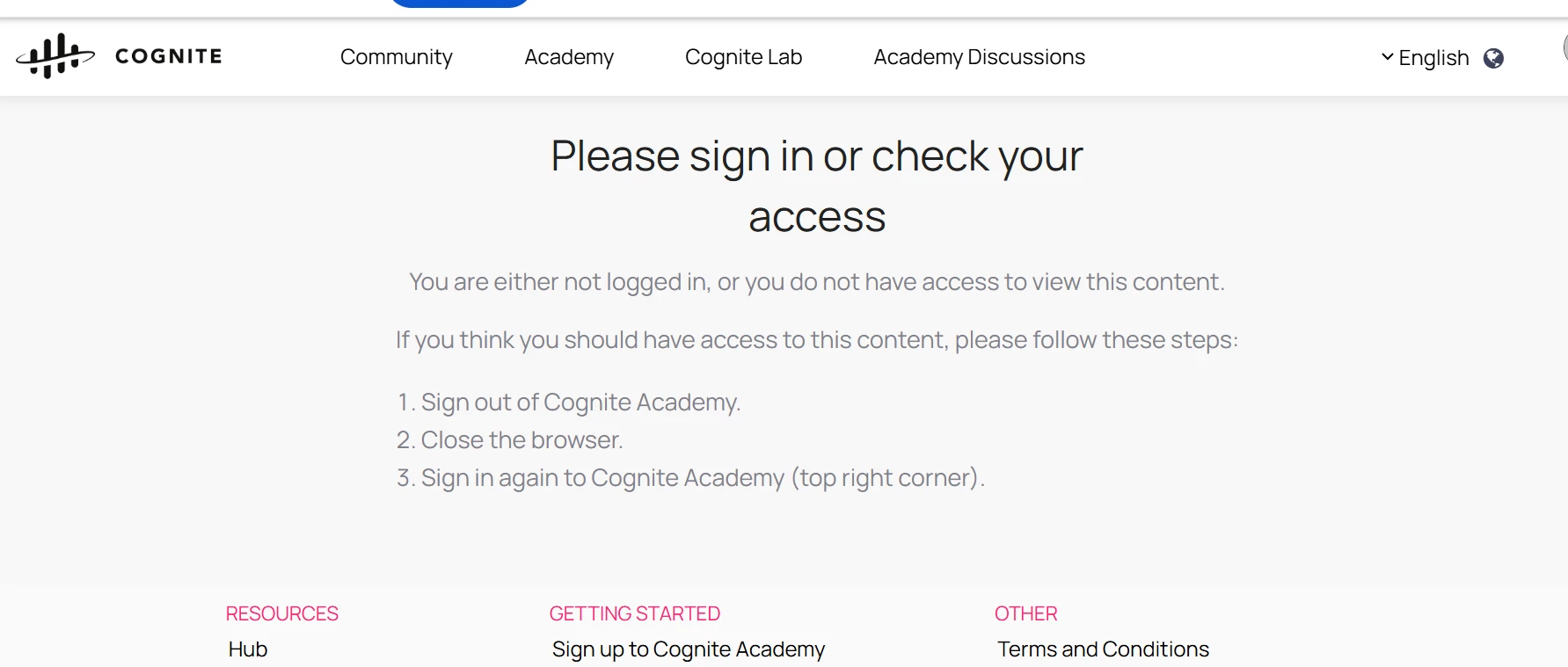
Task: Click the globe language icon
Action: (1492, 58)
